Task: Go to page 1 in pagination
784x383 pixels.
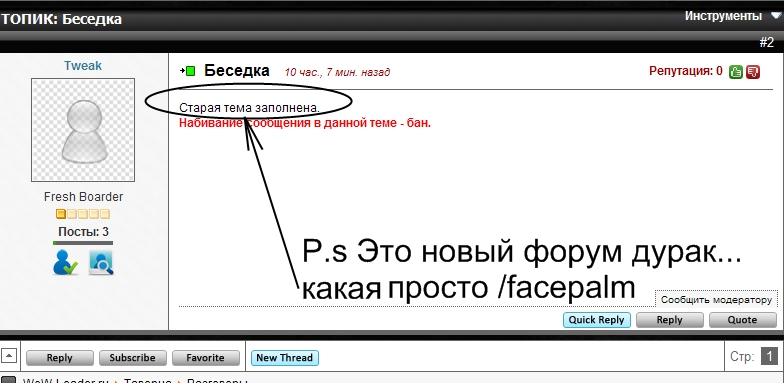Action: (770, 357)
